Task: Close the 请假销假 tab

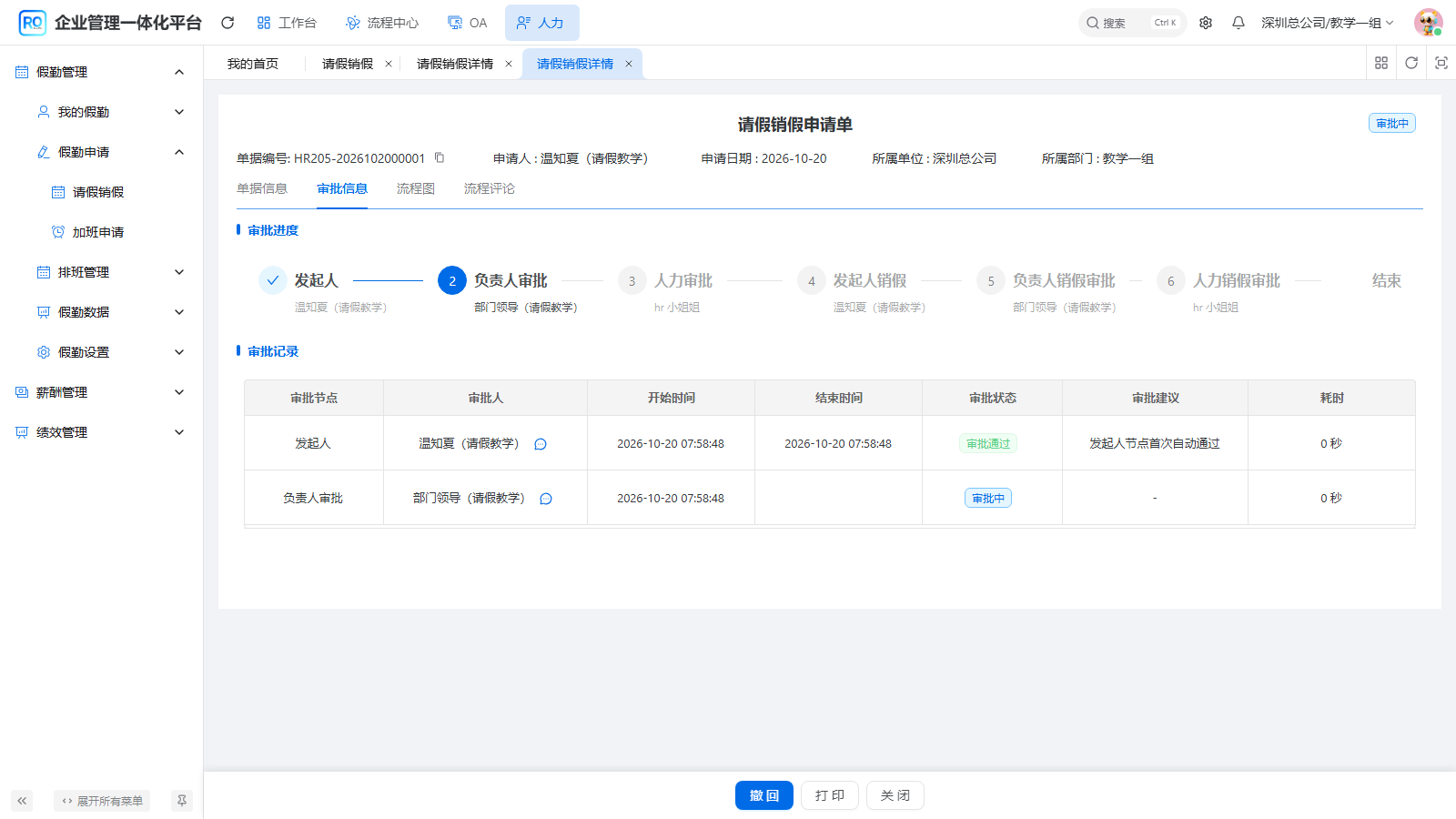Action: pyautogui.click(x=389, y=64)
